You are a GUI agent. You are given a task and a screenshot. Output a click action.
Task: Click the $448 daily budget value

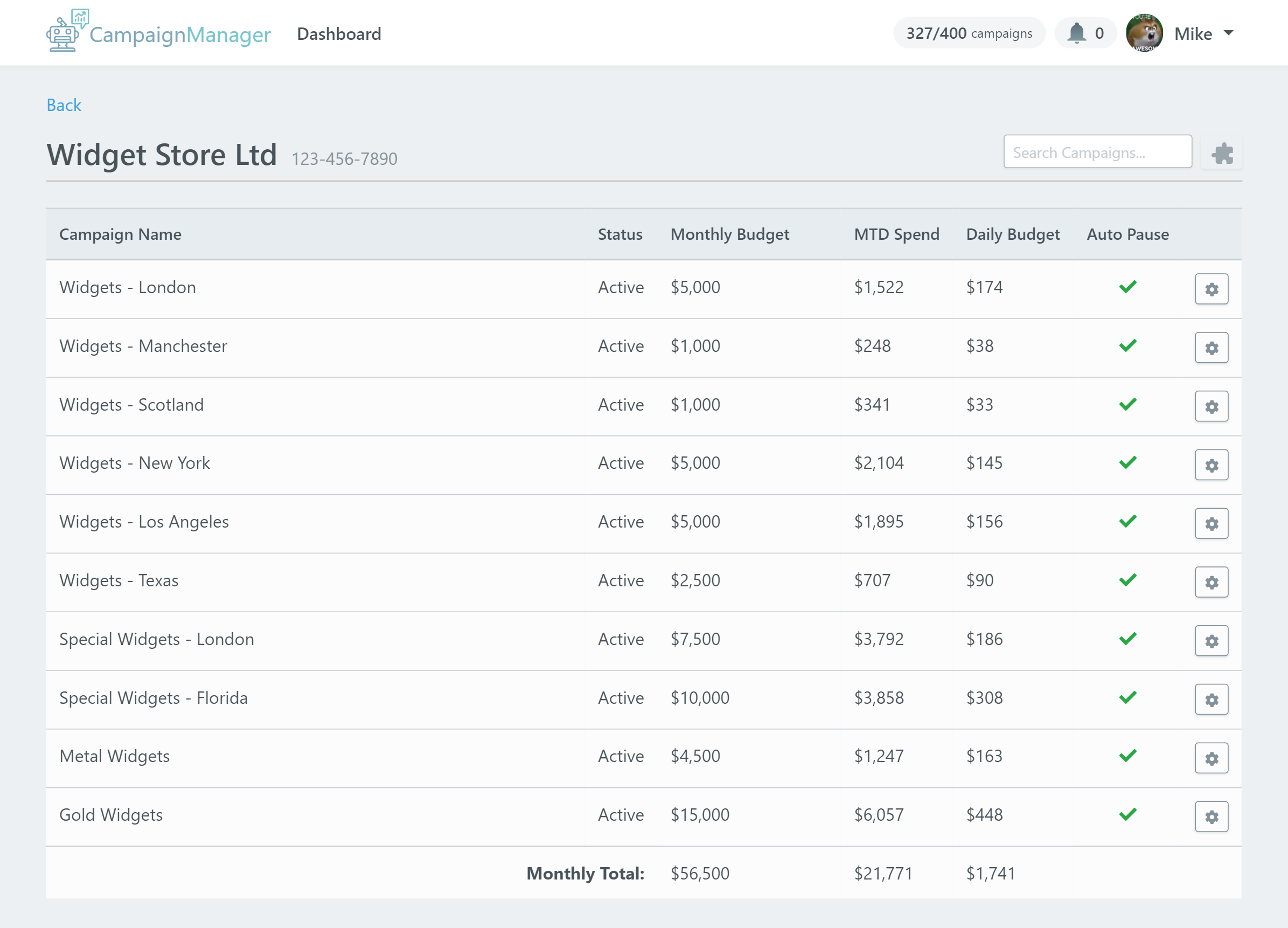coord(984,815)
